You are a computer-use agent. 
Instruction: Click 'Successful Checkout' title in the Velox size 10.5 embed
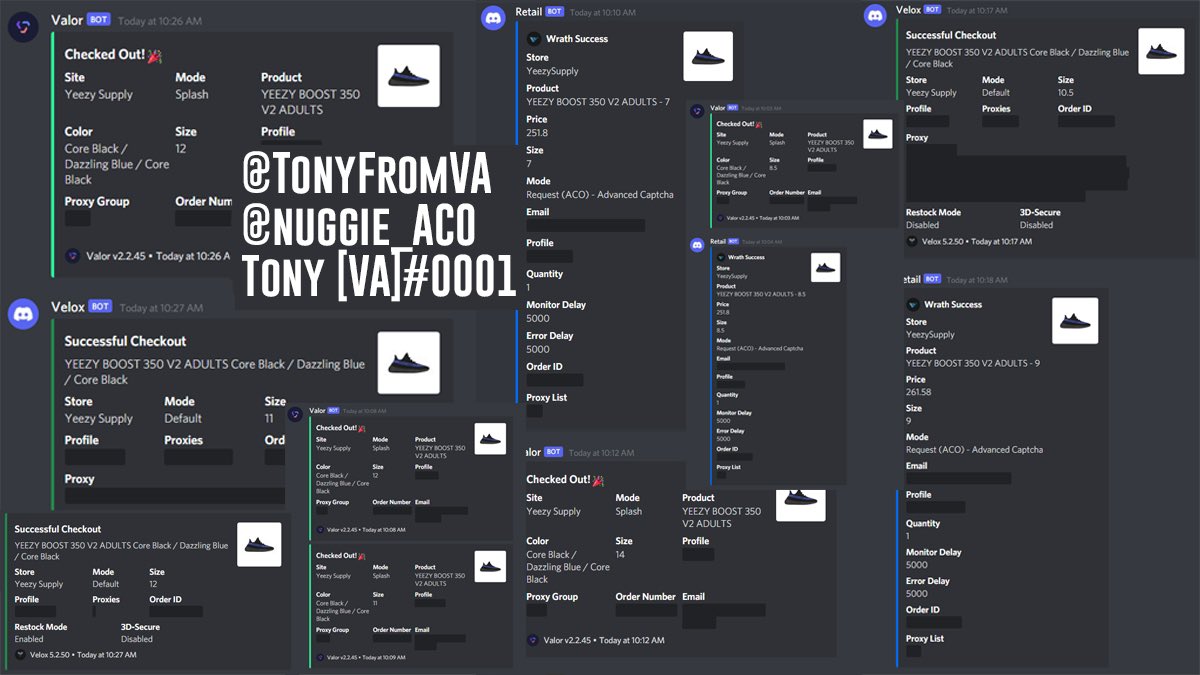pyautogui.click(x=951, y=35)
